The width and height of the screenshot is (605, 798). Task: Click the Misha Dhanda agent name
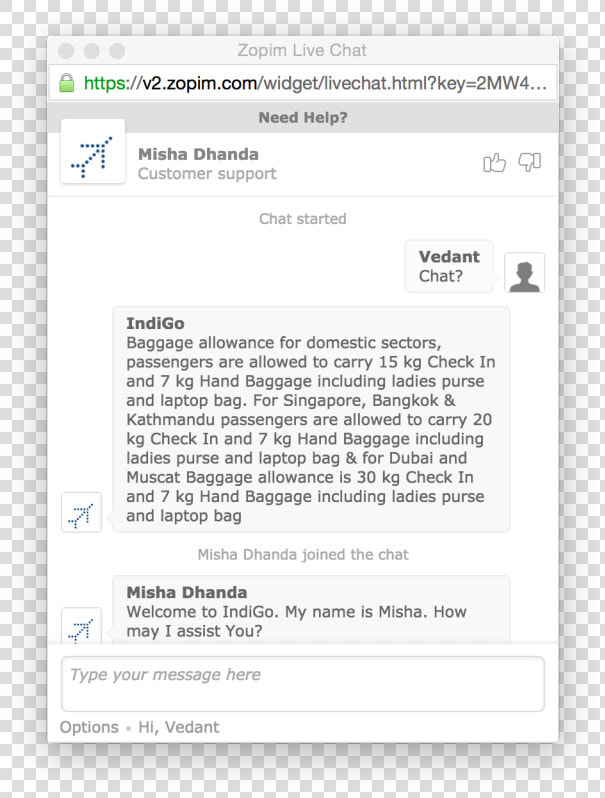(x=198, y=154)
